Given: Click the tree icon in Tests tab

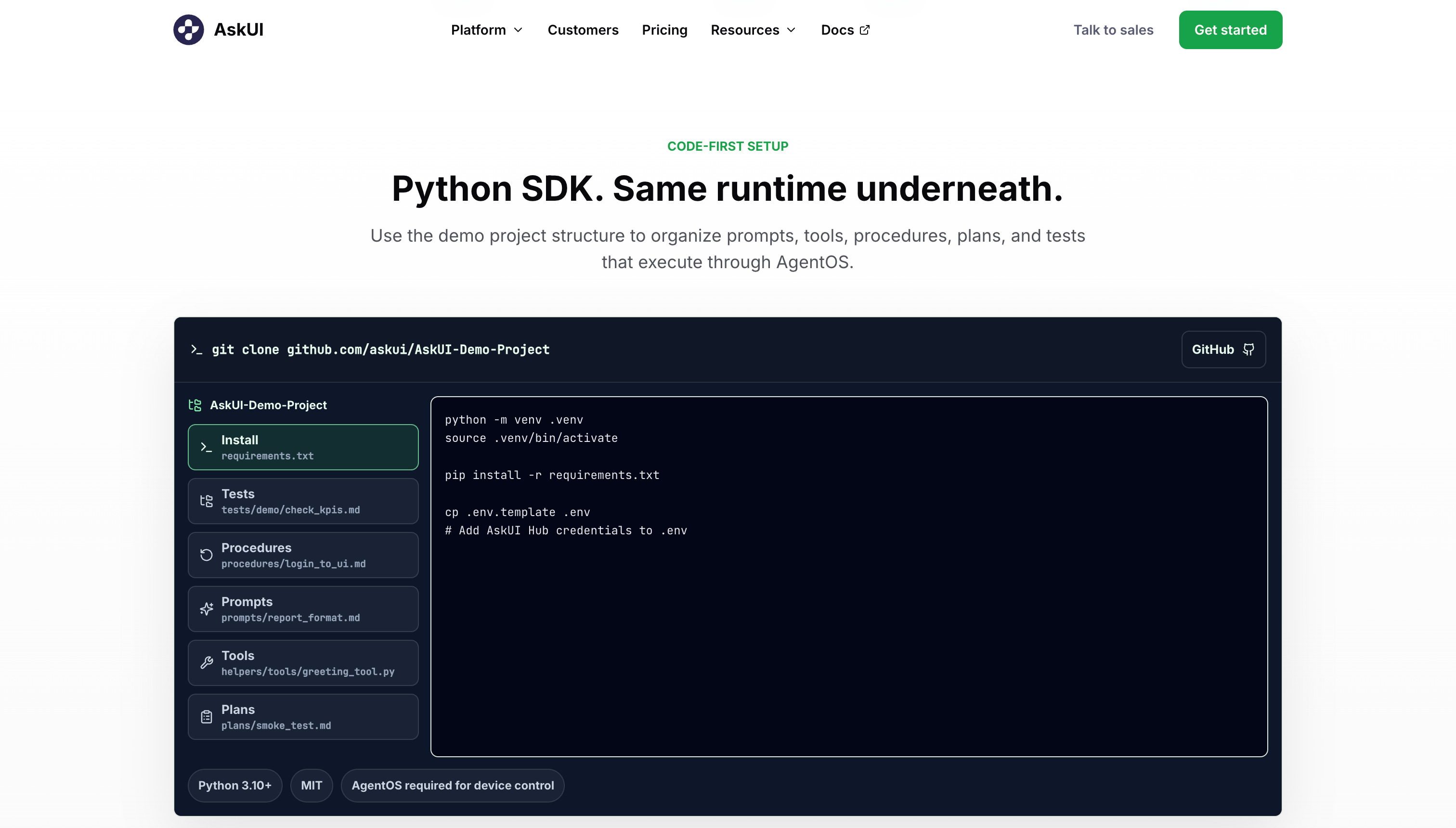Looking at the screenshot, I should coord(207,501).
